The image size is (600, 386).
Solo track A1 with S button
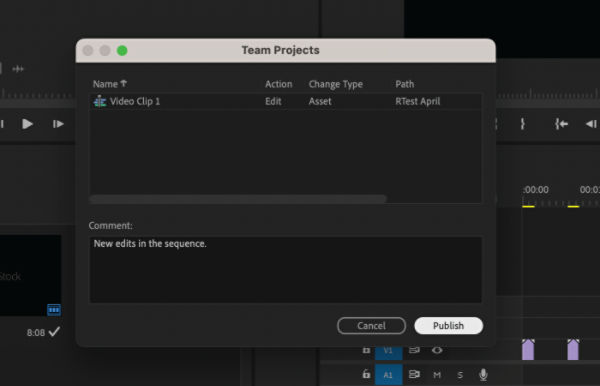[x=460, y=375]
